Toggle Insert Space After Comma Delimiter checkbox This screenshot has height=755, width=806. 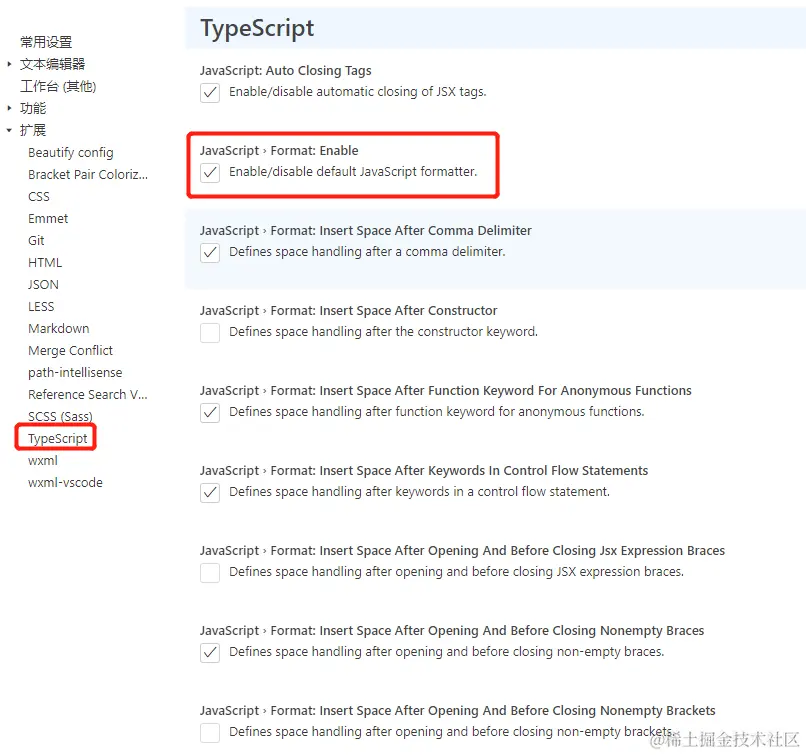click(x=210, y=252)
